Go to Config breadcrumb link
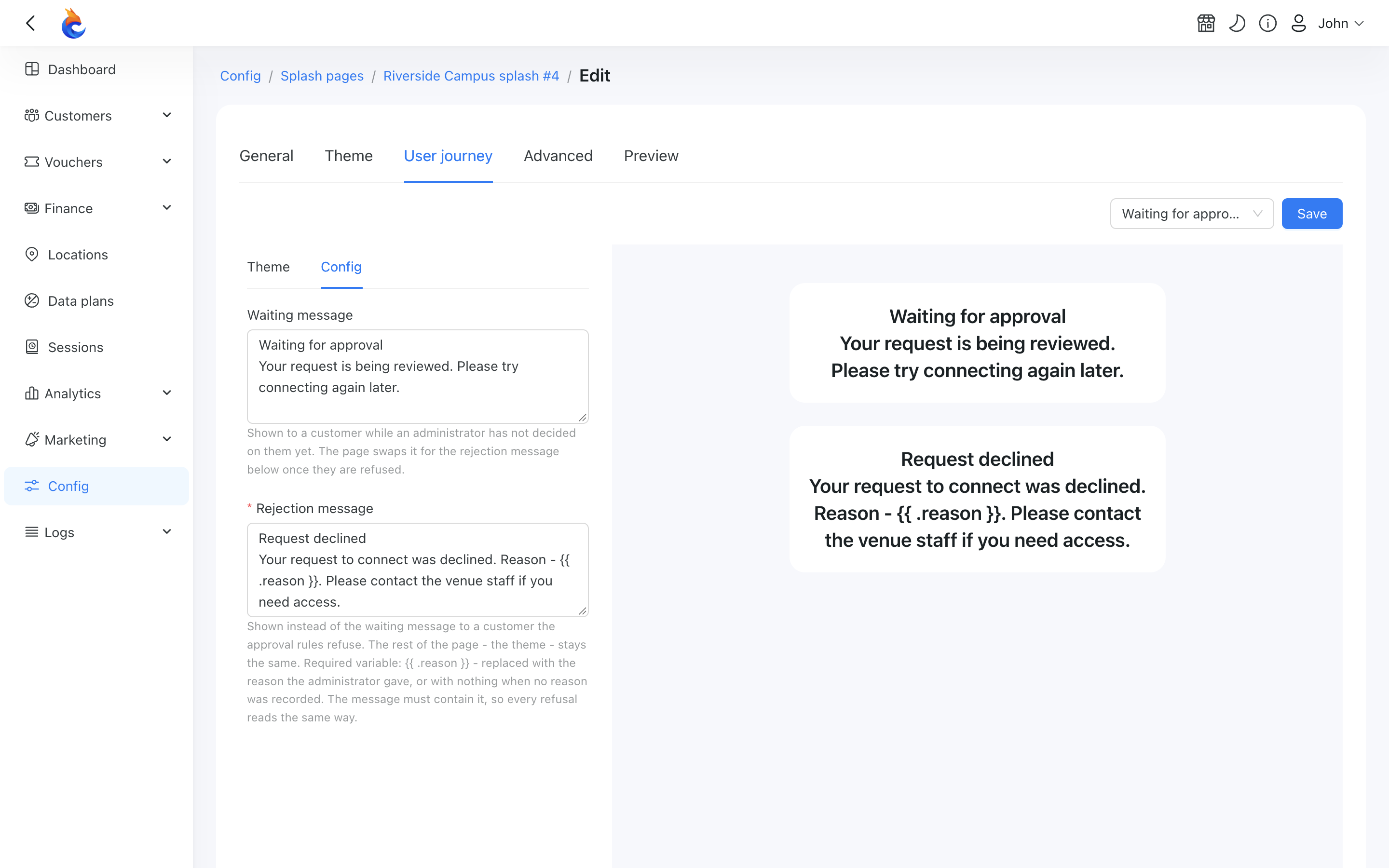 241,76
